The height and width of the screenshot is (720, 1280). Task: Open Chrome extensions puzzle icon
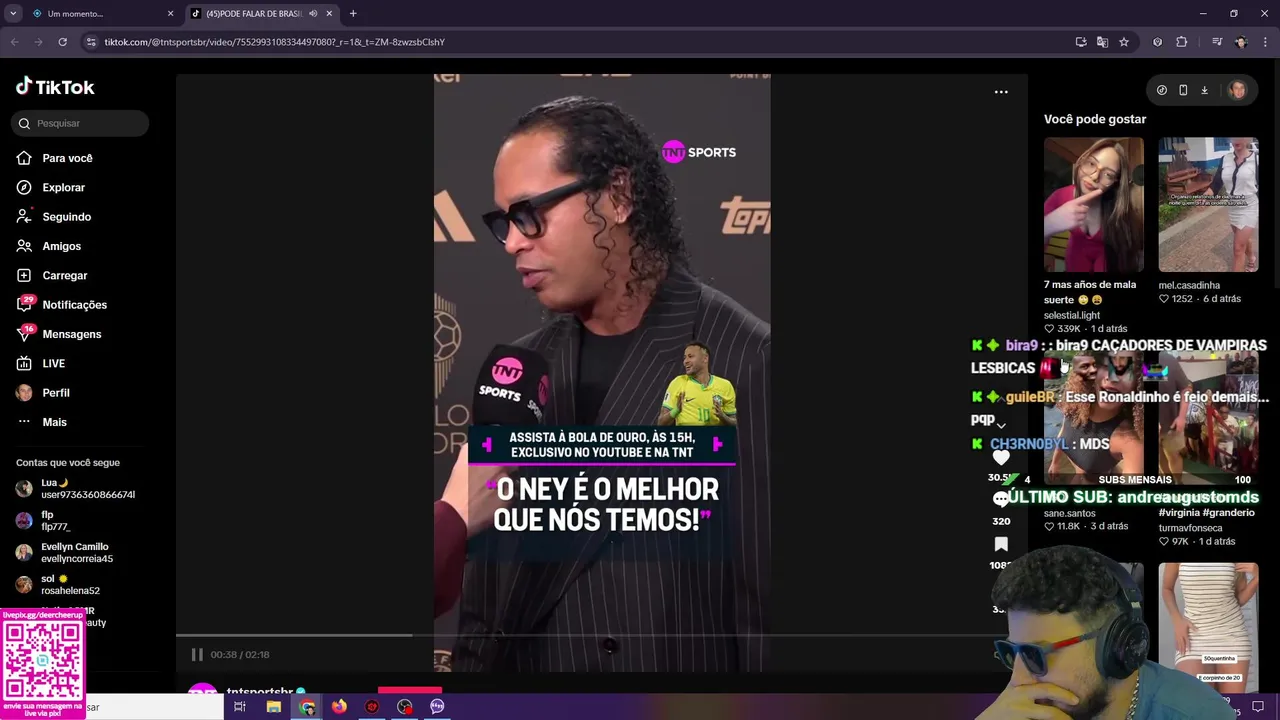click(1182, 42)
